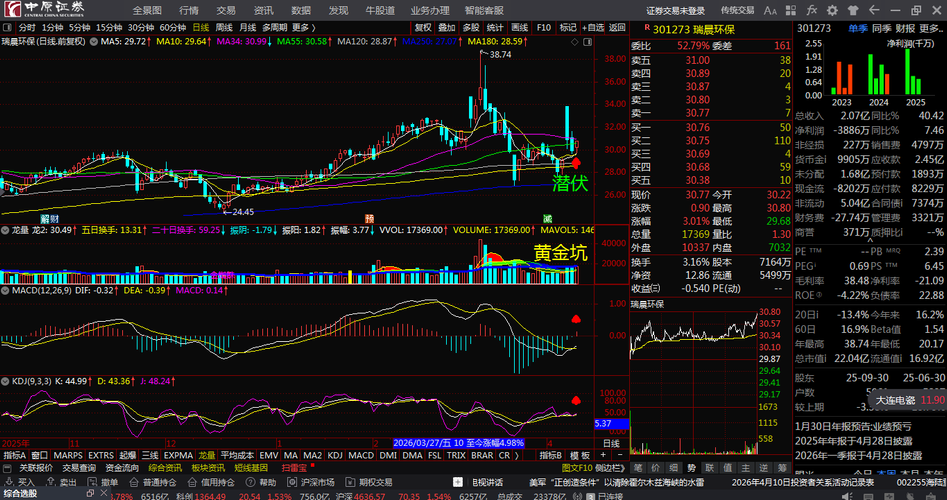
Task: Switch chart period to 分时
Action: coord(27,27)
